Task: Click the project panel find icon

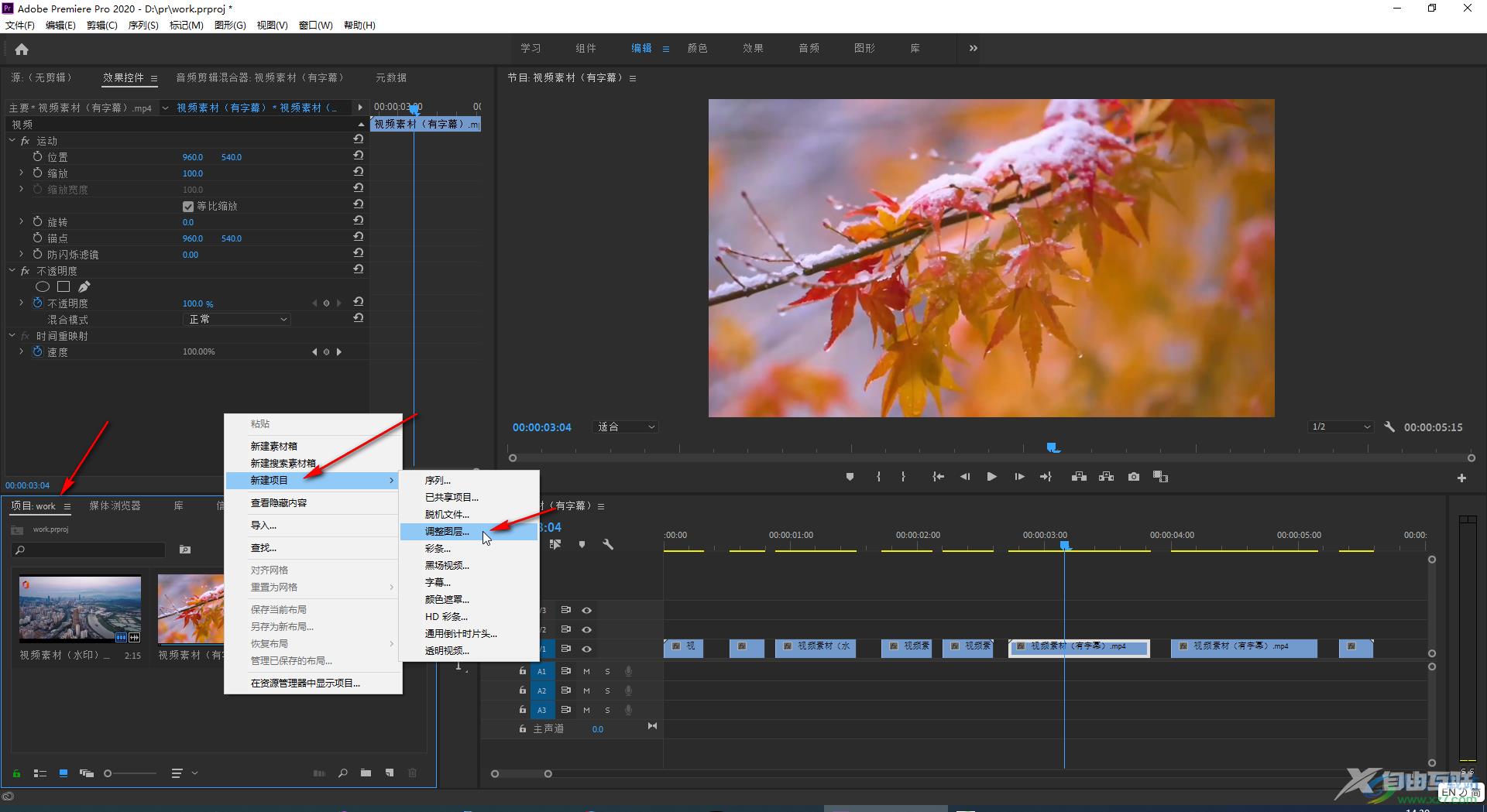Action: pyautogui.click(x=343, y=773)
